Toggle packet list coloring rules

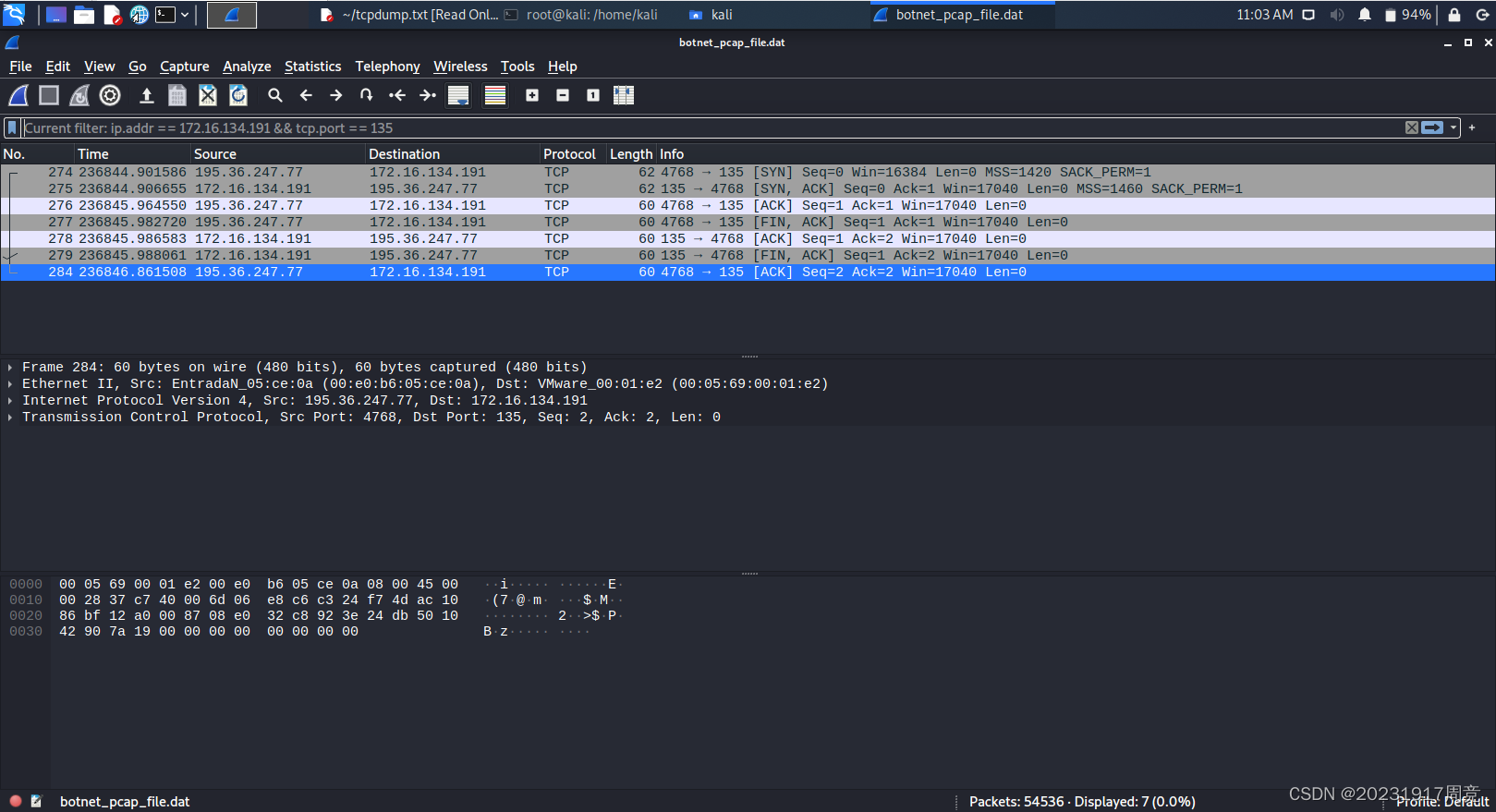[495, 95]
